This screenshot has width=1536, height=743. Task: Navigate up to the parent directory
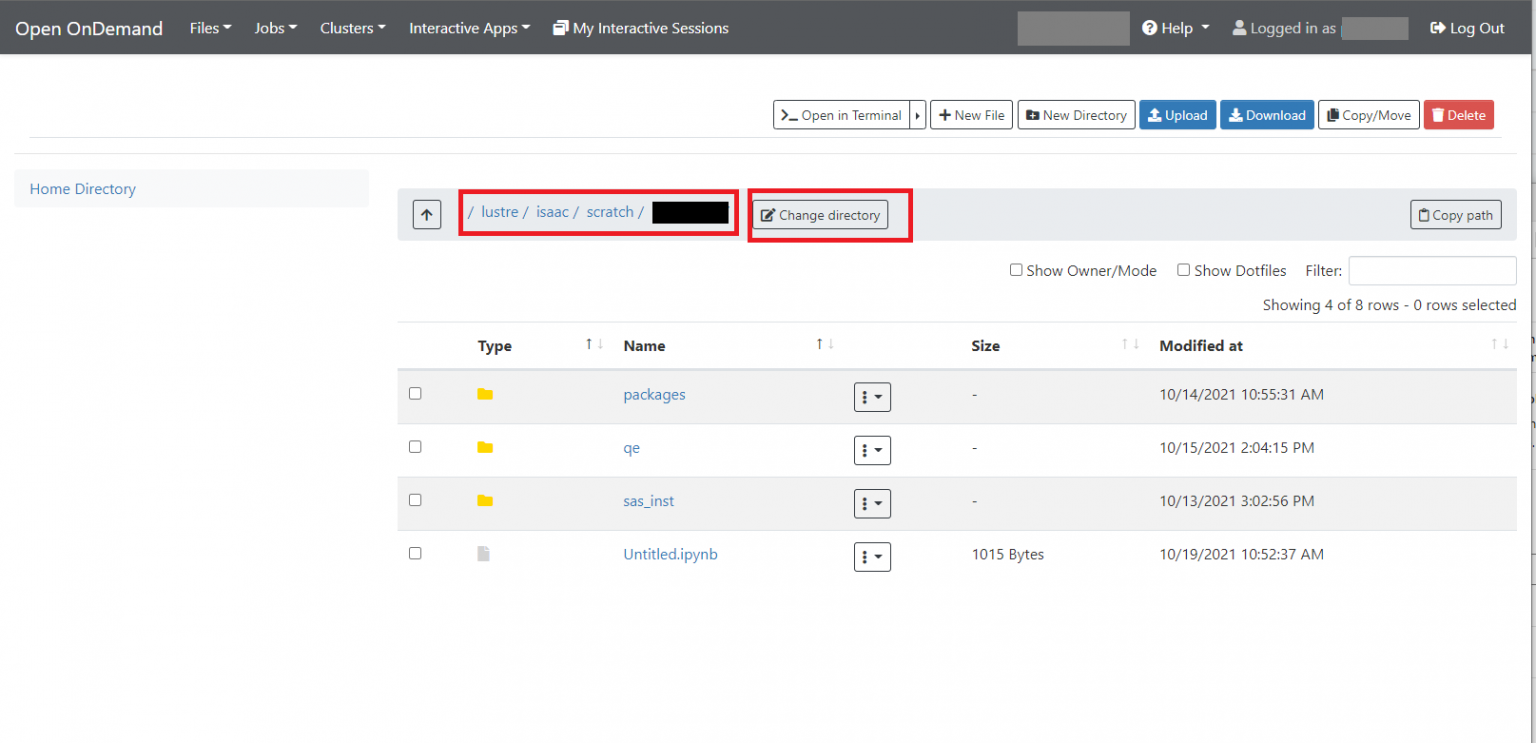point(427,214)
